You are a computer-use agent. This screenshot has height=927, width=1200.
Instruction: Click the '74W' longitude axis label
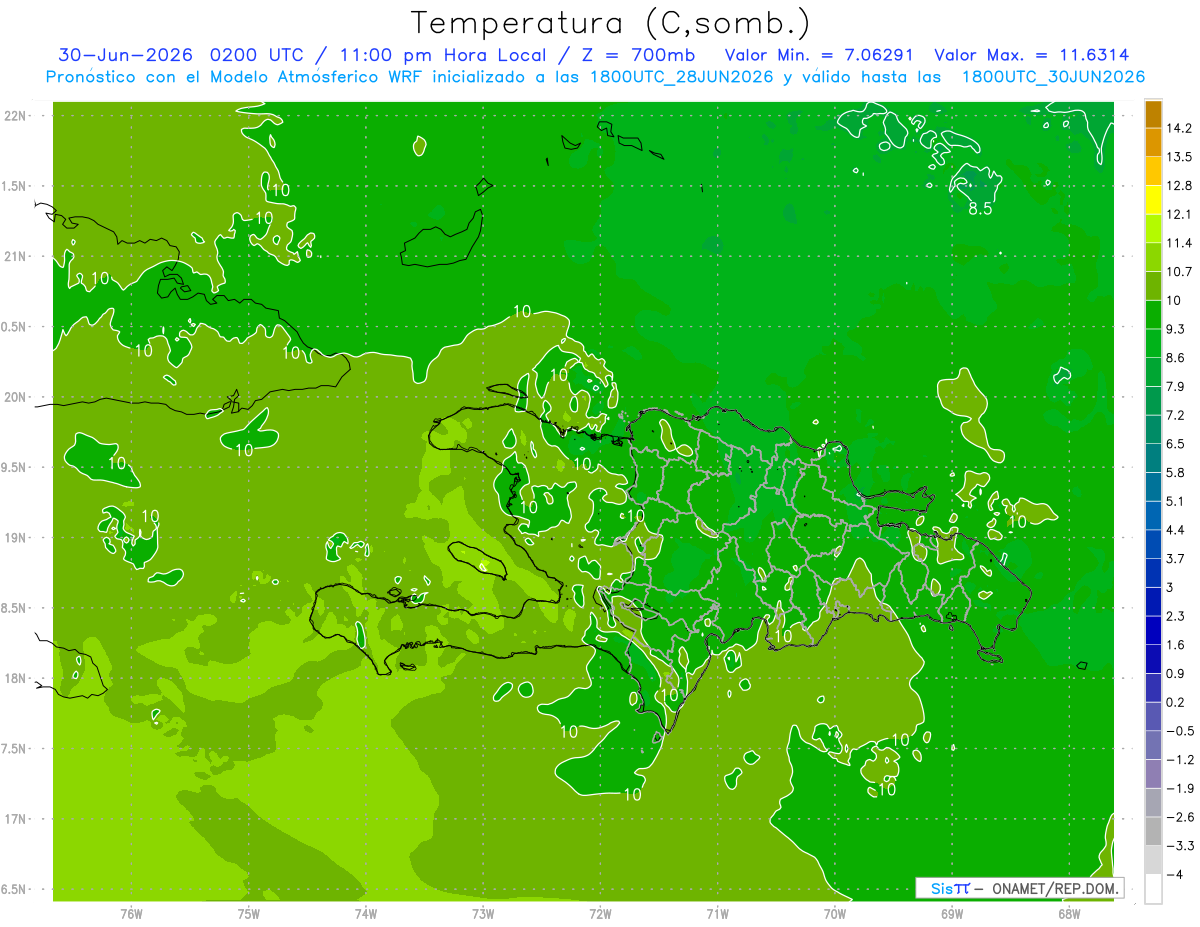pos(366,913)
